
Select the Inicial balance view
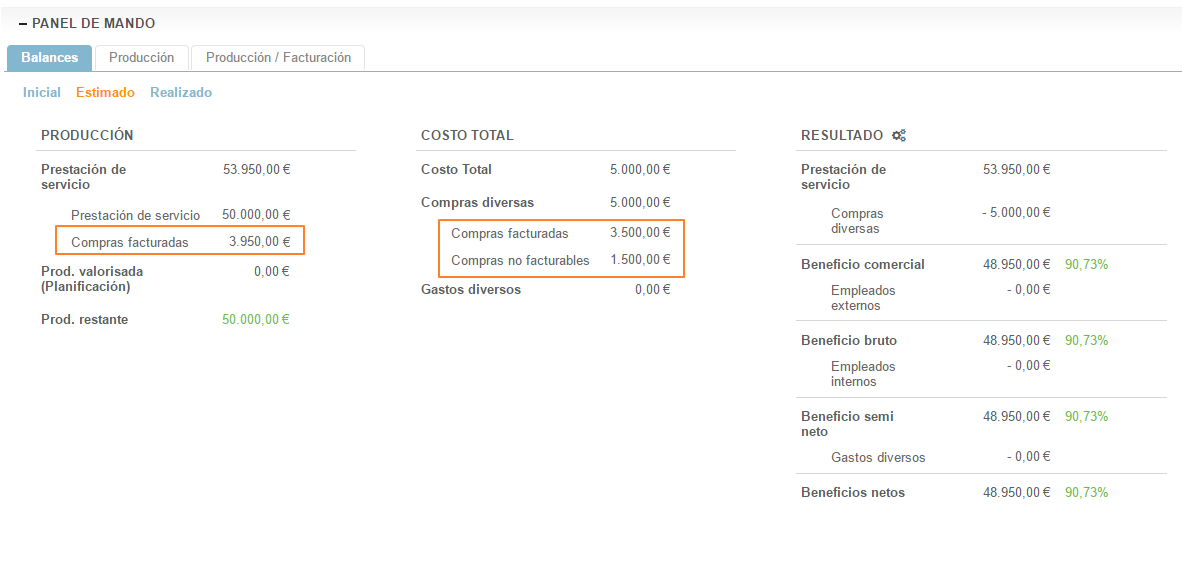pos(42,93)
